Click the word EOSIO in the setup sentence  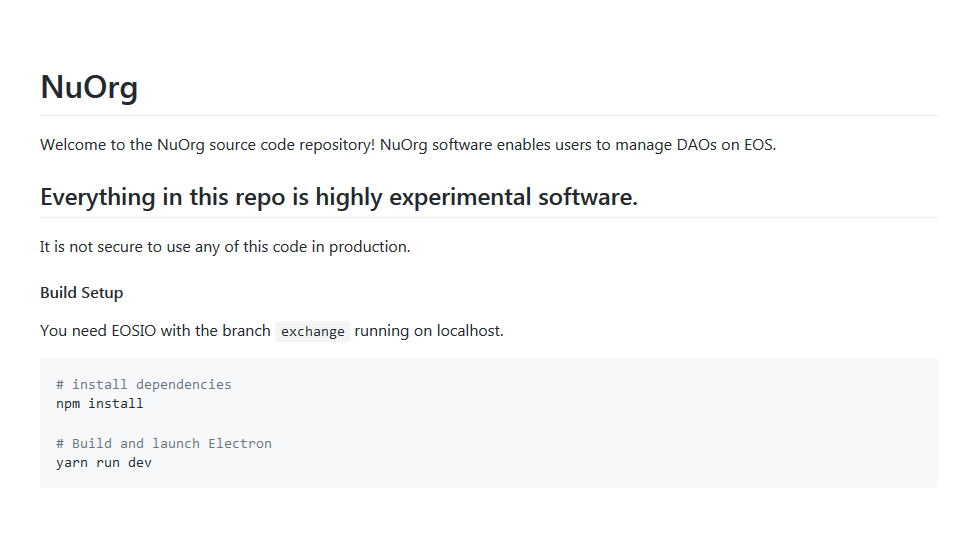pos(133,331)
